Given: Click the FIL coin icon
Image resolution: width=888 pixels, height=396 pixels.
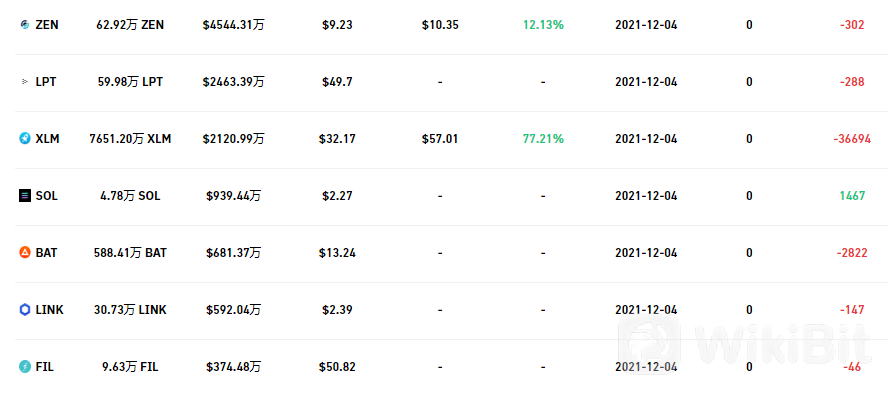Looking at the screenshot, I should click(x=24, y=367).
